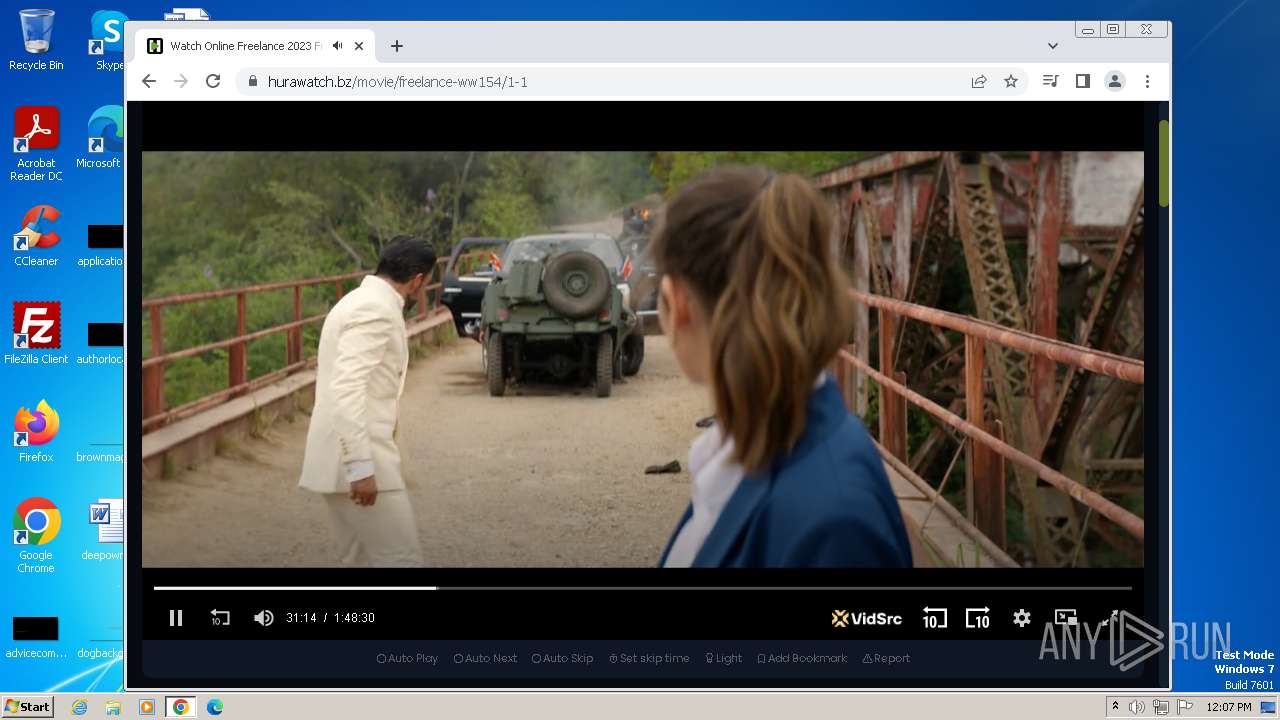Open the Start menu

click(27, 707)
